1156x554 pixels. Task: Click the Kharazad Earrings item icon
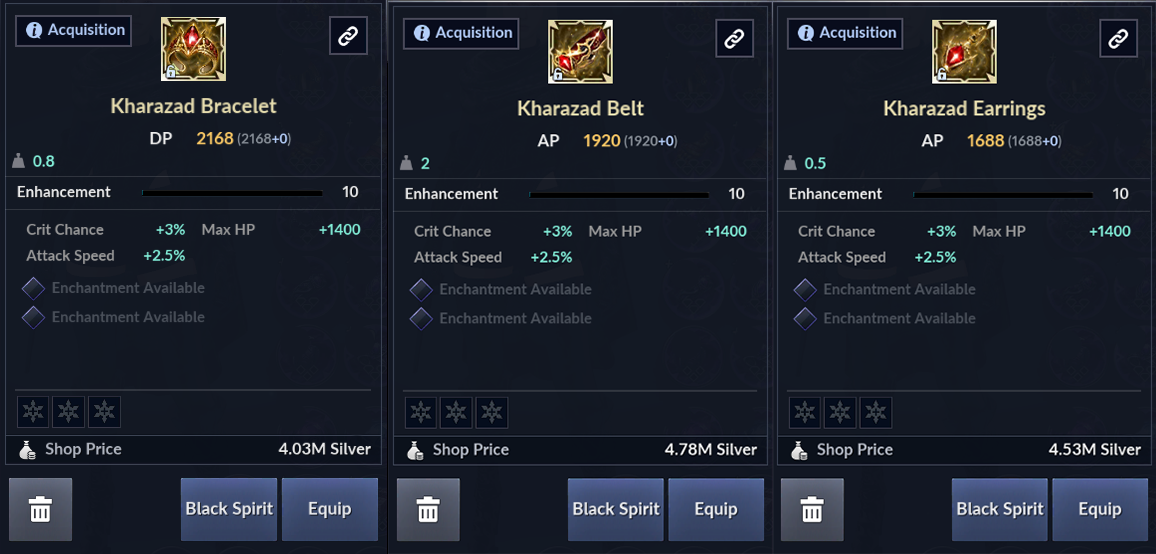coord(964,52)
